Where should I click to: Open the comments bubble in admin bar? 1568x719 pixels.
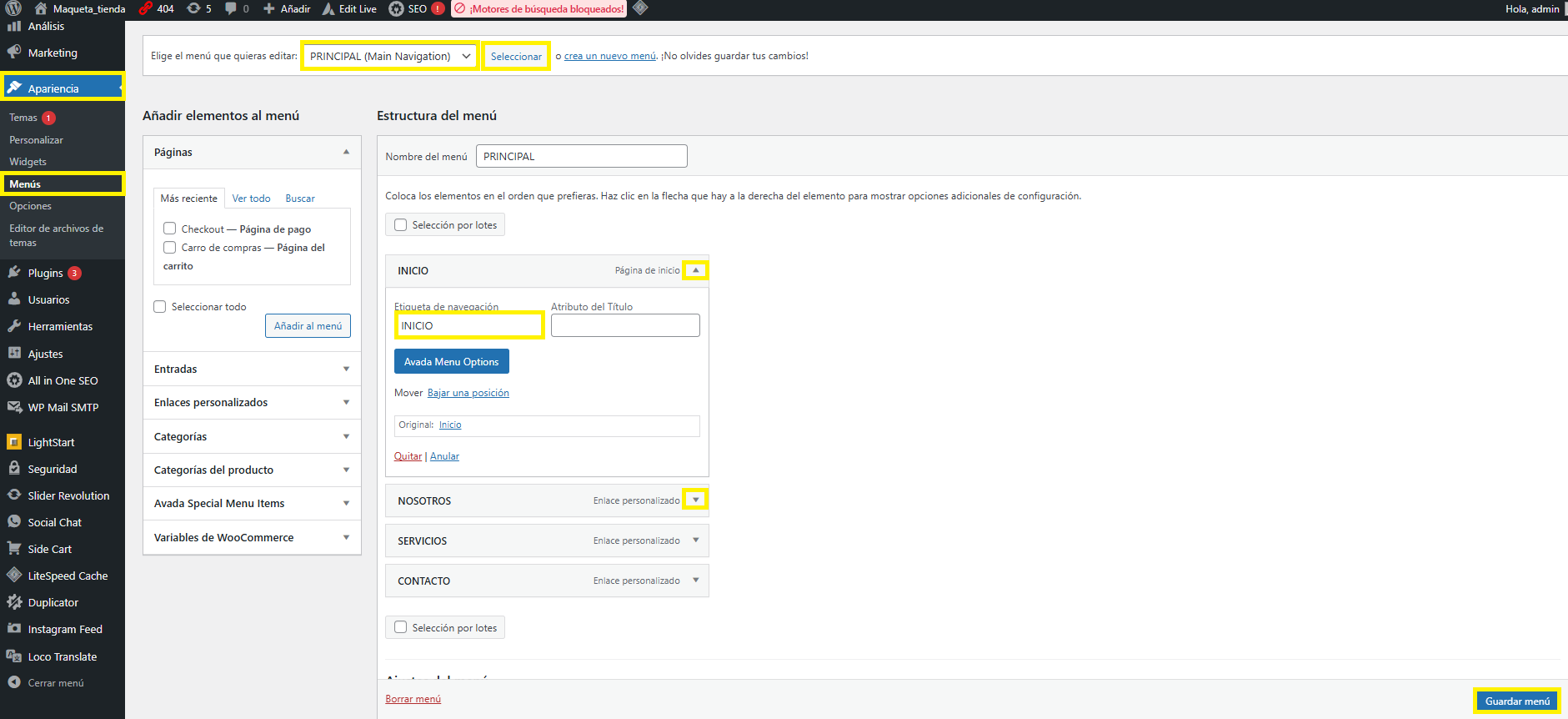tap(231, 8)
